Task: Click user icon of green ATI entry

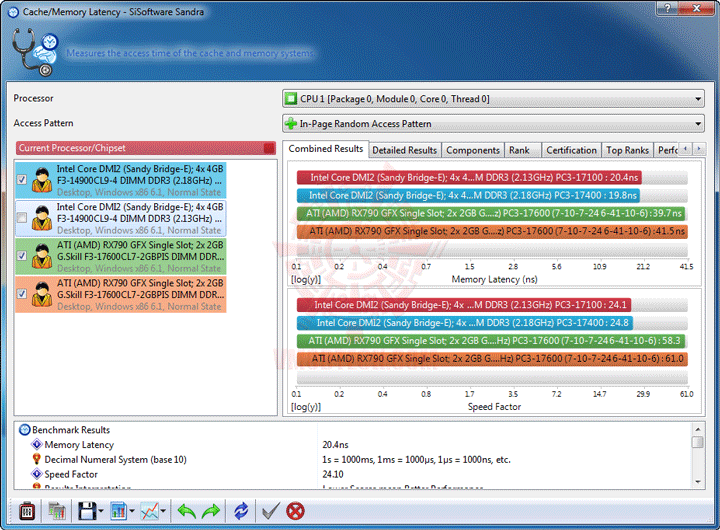Action: [x=42, y=256]
